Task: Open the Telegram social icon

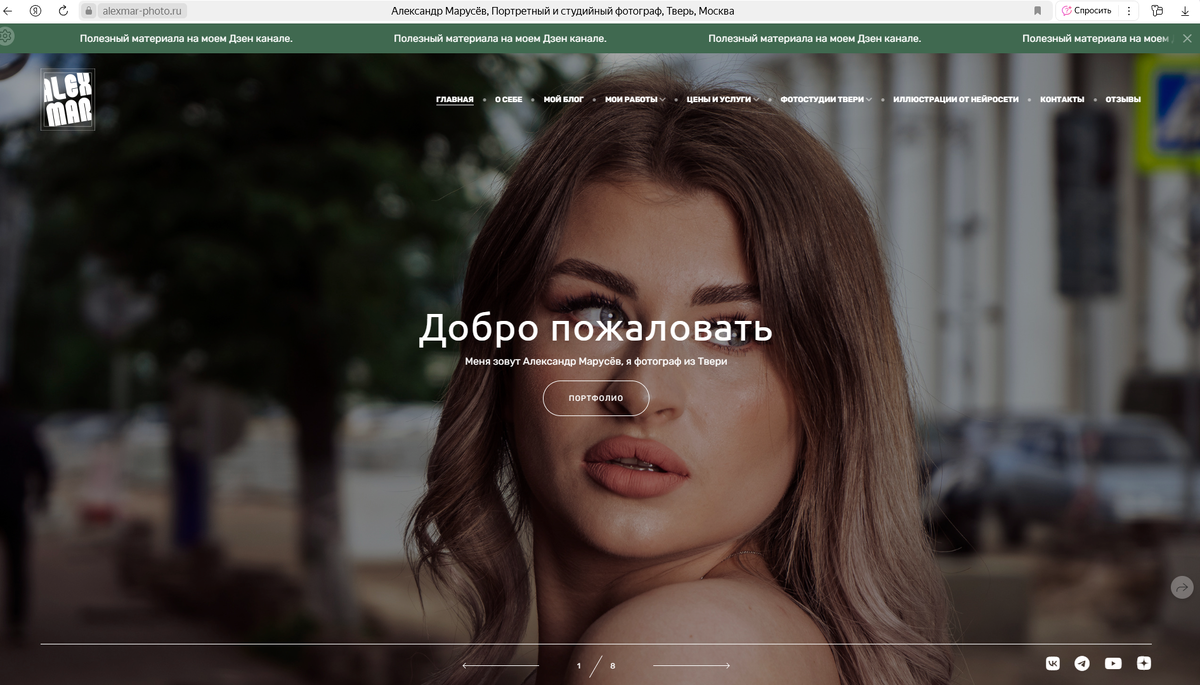Action: coord(1082,663)
